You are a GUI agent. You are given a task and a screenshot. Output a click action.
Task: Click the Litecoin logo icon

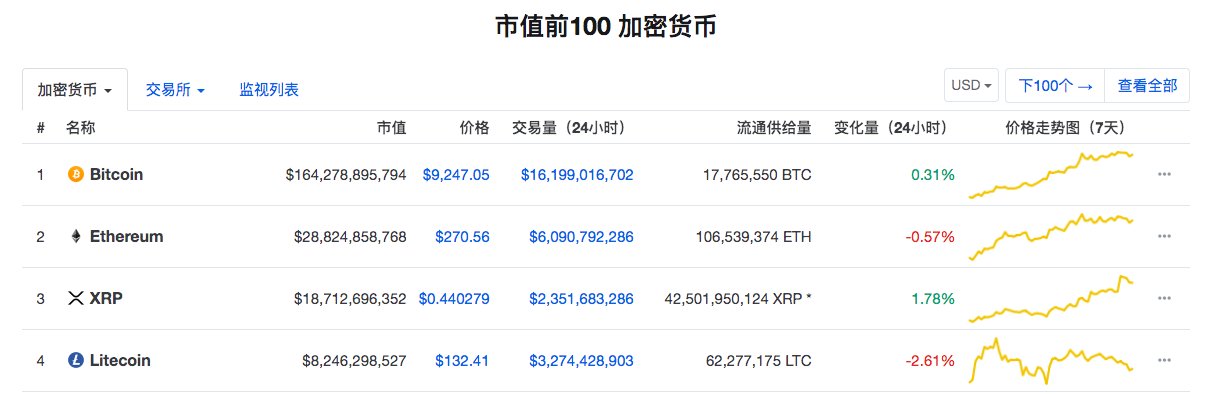click(75, 361)
